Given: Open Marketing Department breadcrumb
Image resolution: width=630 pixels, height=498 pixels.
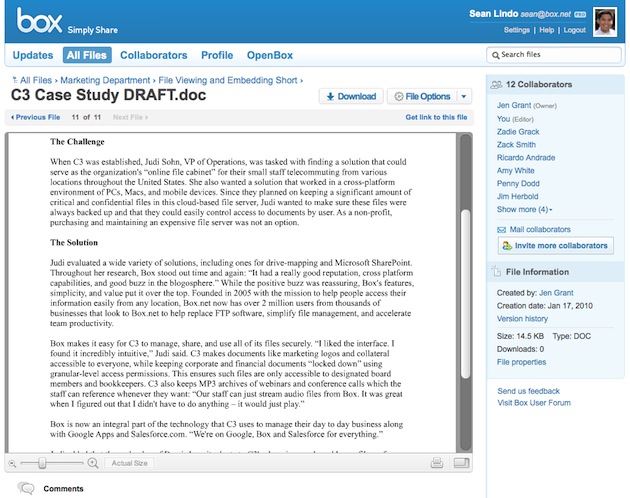Looking at the screenshot, I should click(x=105, y=80).
